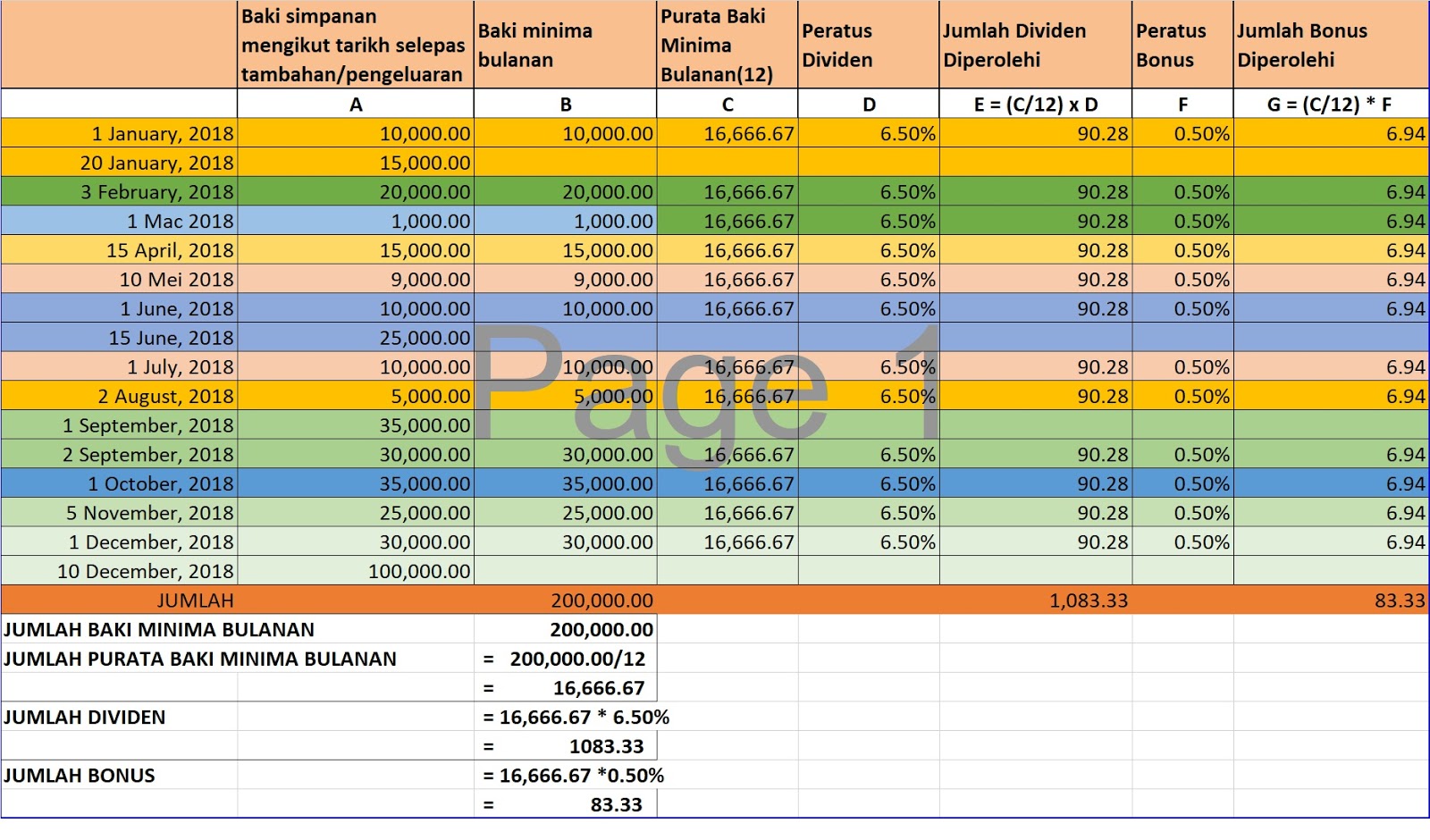Select the 'JUMLAH BAKI MINIMA BULANAN' label
The height and width of the screenshot is (840, 1430).
pos(159,629)
